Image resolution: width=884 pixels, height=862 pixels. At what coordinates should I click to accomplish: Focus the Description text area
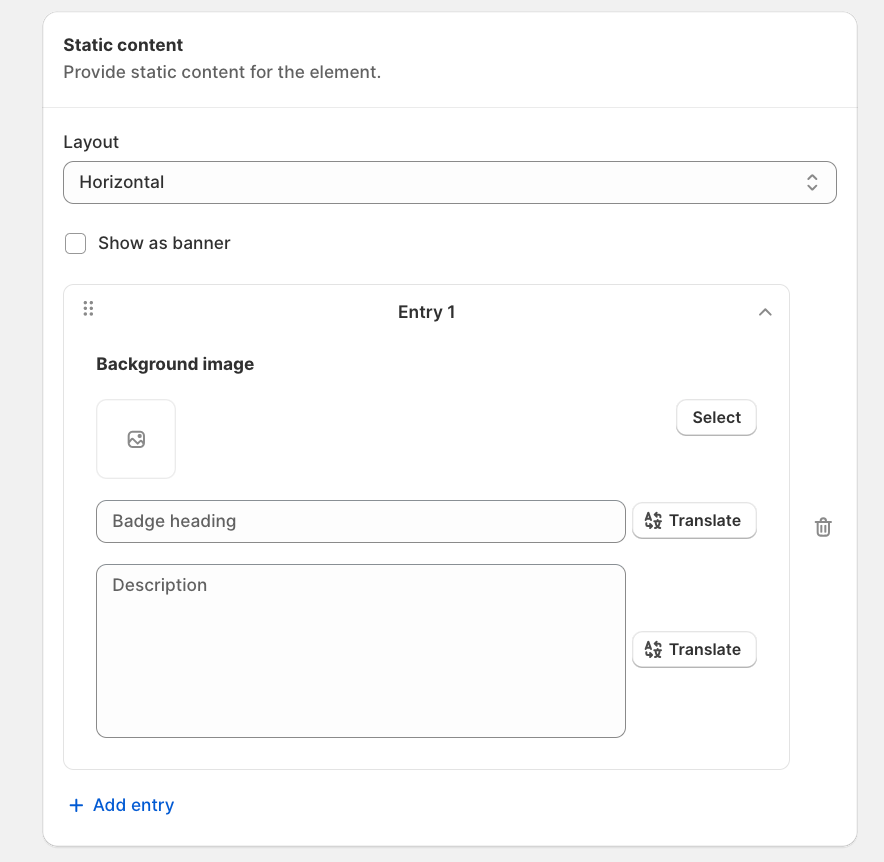coord(361,651)
